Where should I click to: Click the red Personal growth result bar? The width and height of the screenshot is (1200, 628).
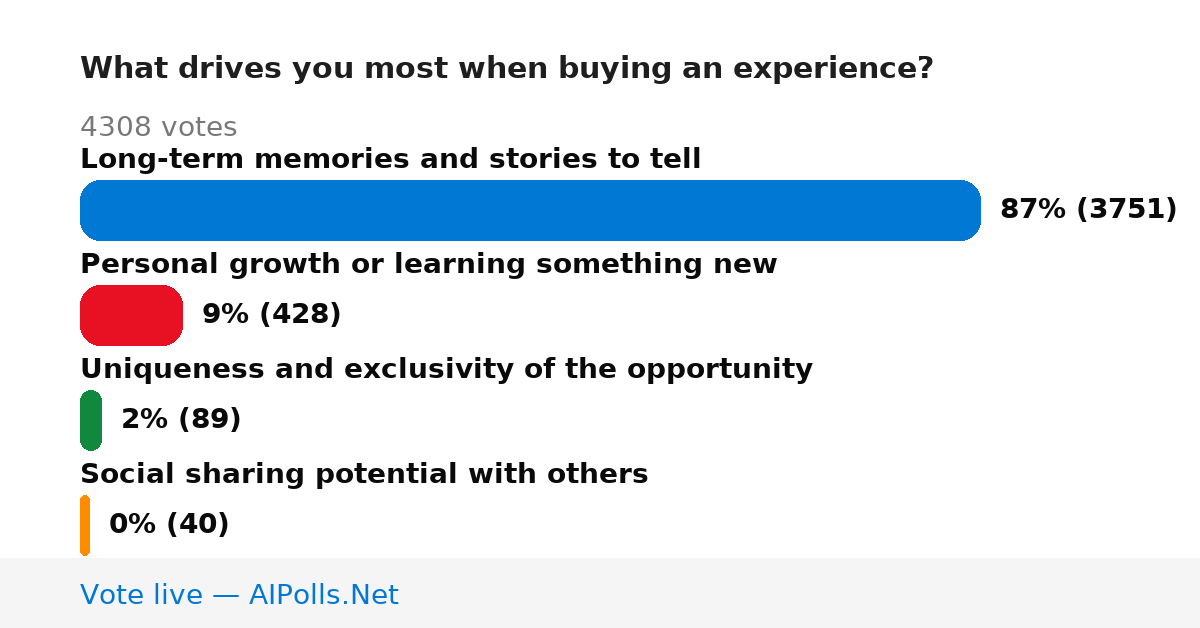(x=131, y=315)
